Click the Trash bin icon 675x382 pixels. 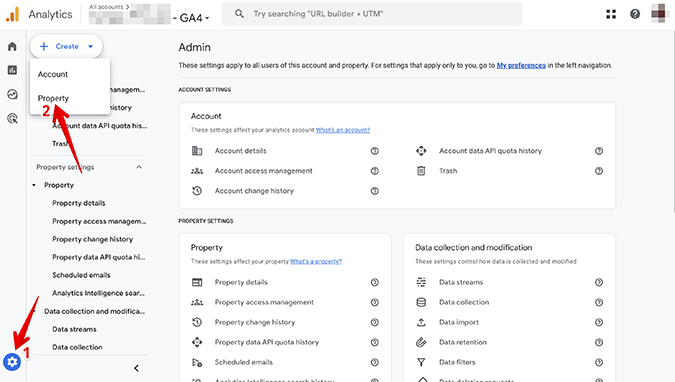click(x=421, y=171)
